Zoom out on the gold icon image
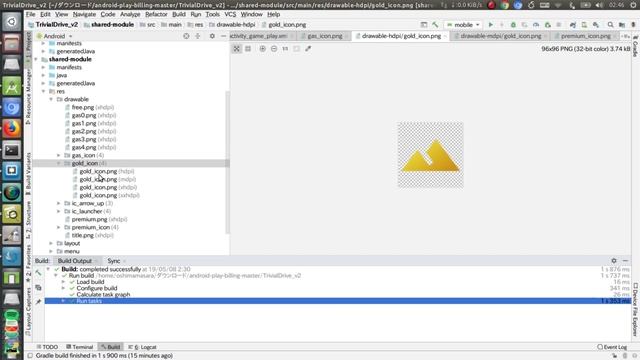Screen dimensions: 640x360 point(274,49)
